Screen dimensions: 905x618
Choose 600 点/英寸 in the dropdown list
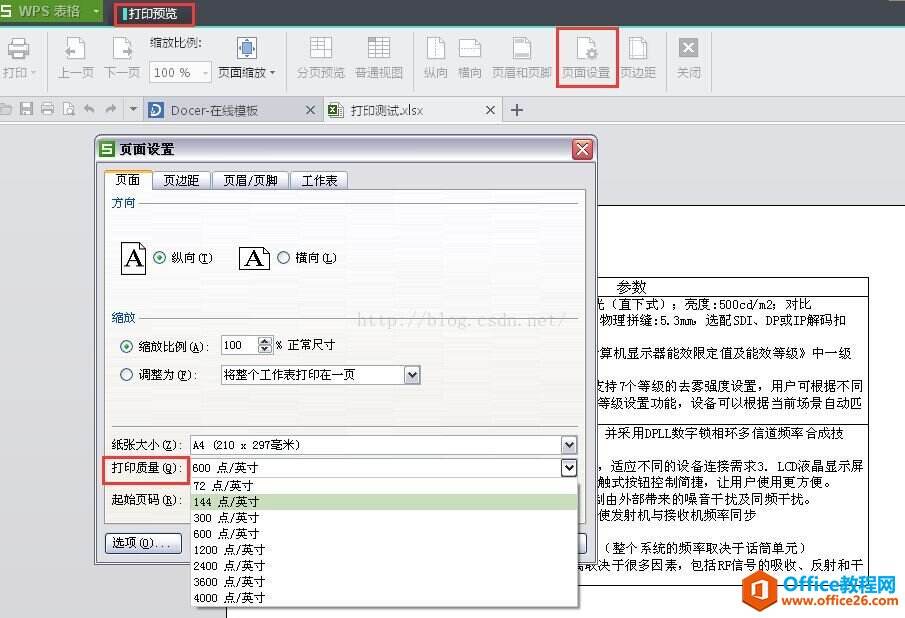point(384,534)
